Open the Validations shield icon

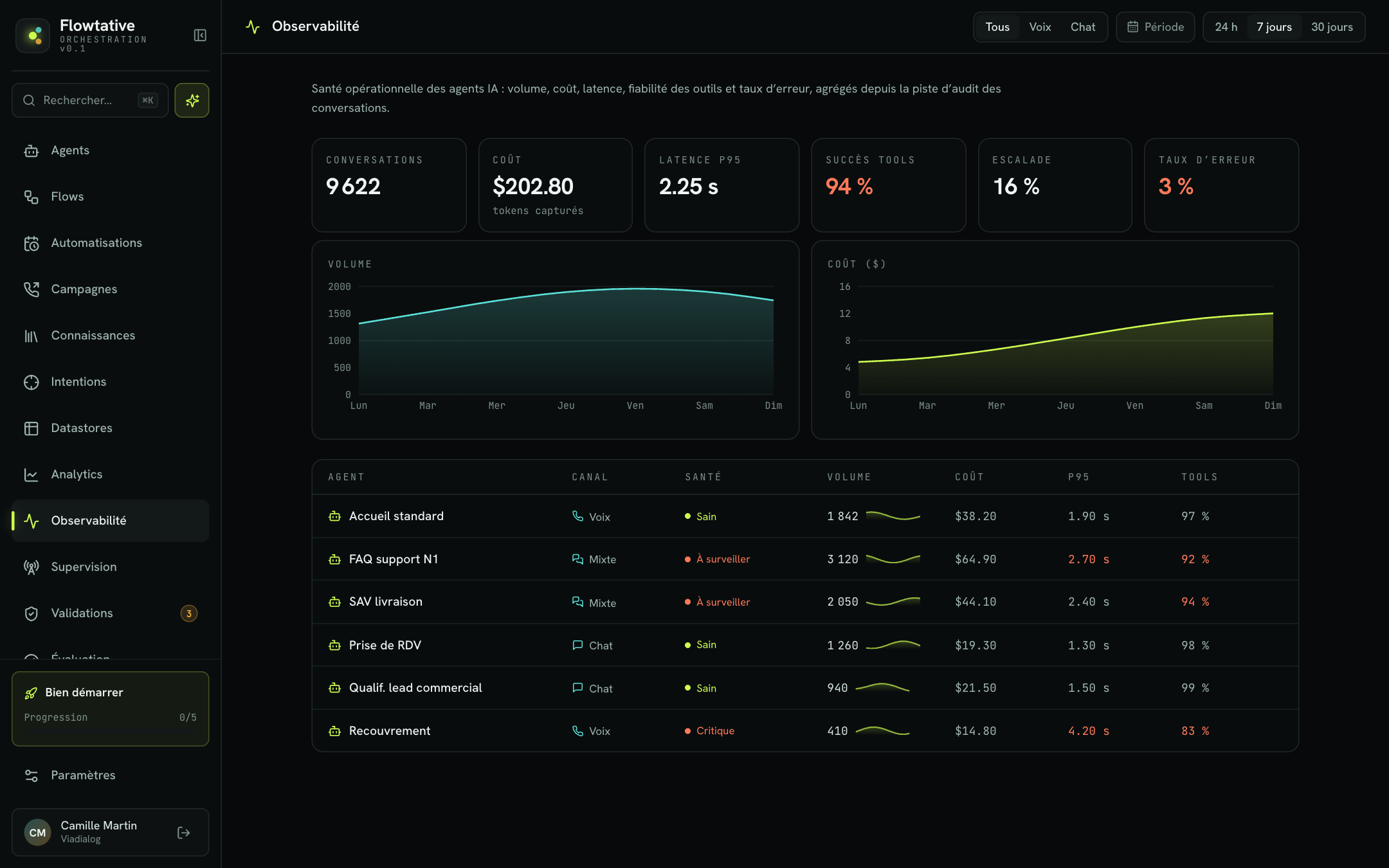click(32, 613)
